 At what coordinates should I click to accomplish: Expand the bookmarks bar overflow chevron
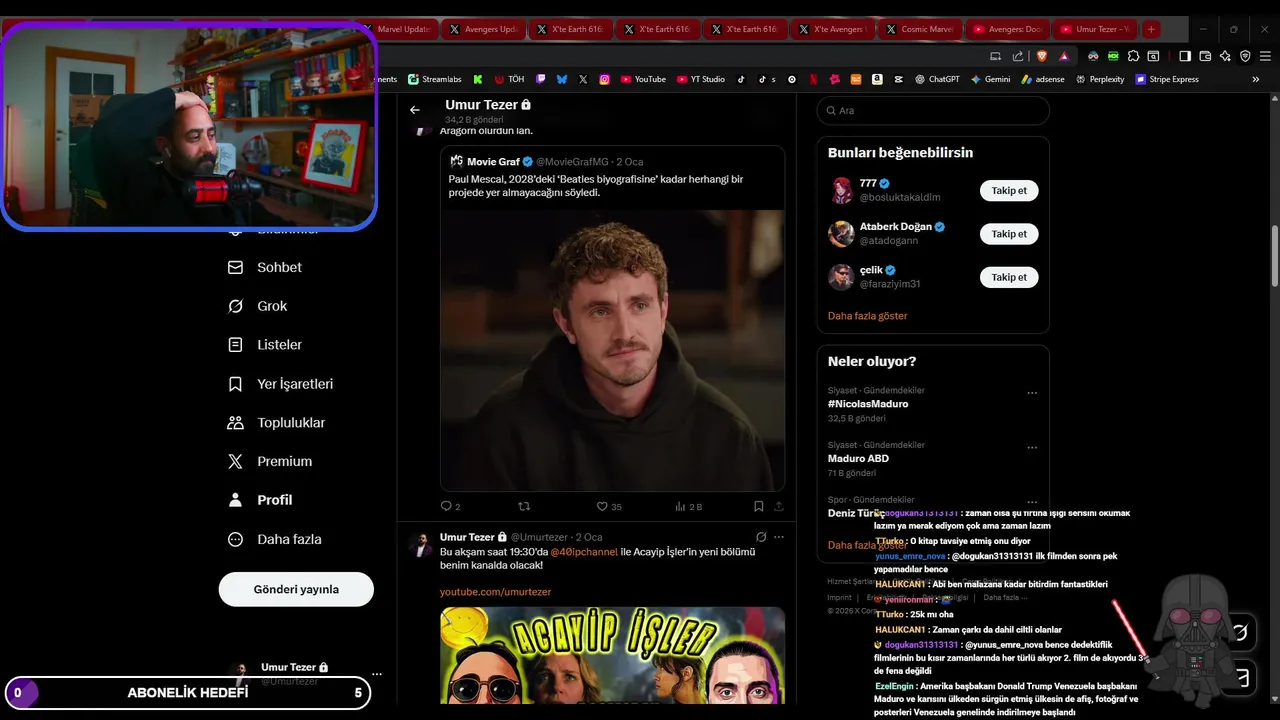1256,79
